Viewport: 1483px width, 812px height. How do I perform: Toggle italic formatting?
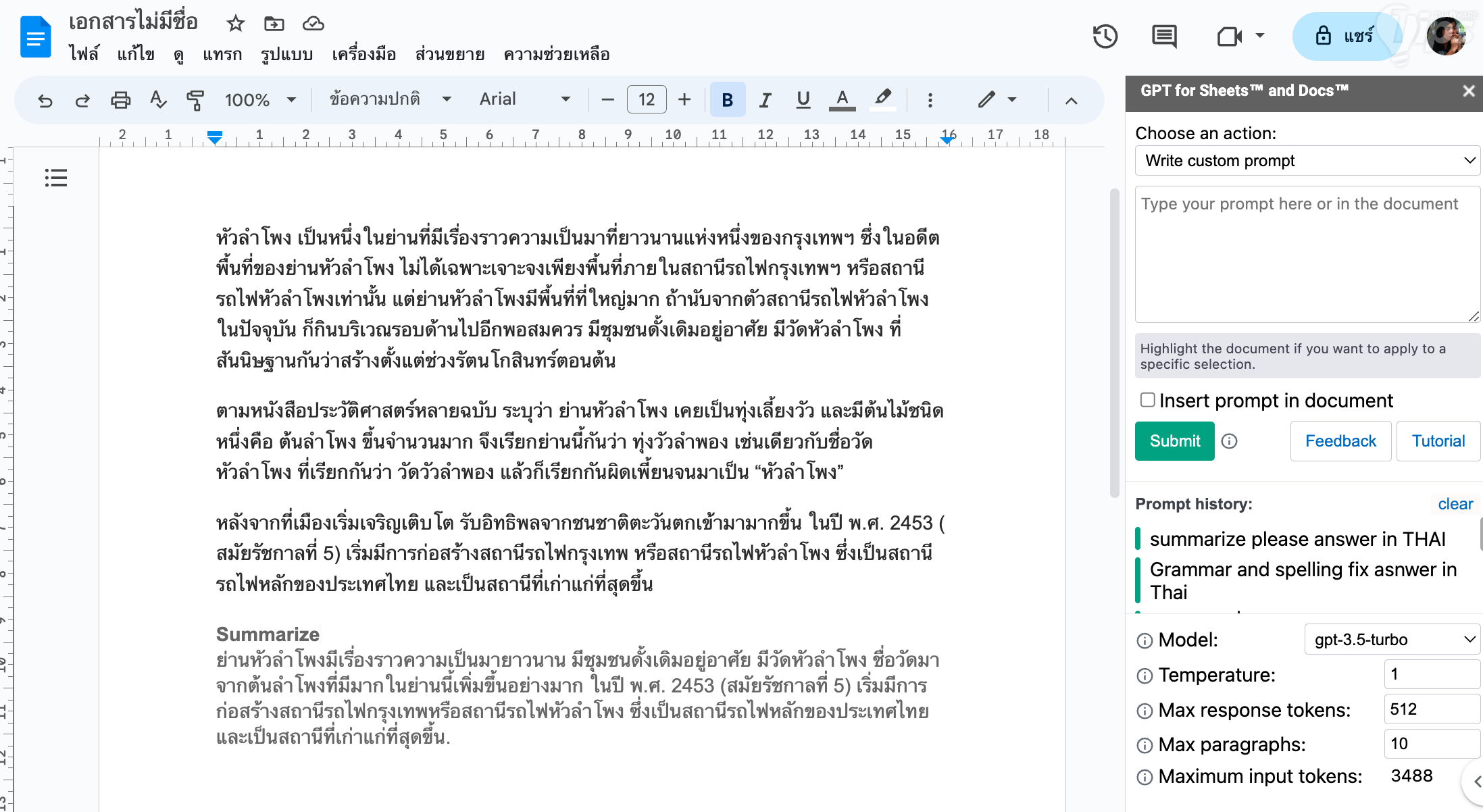coord(765,100)
